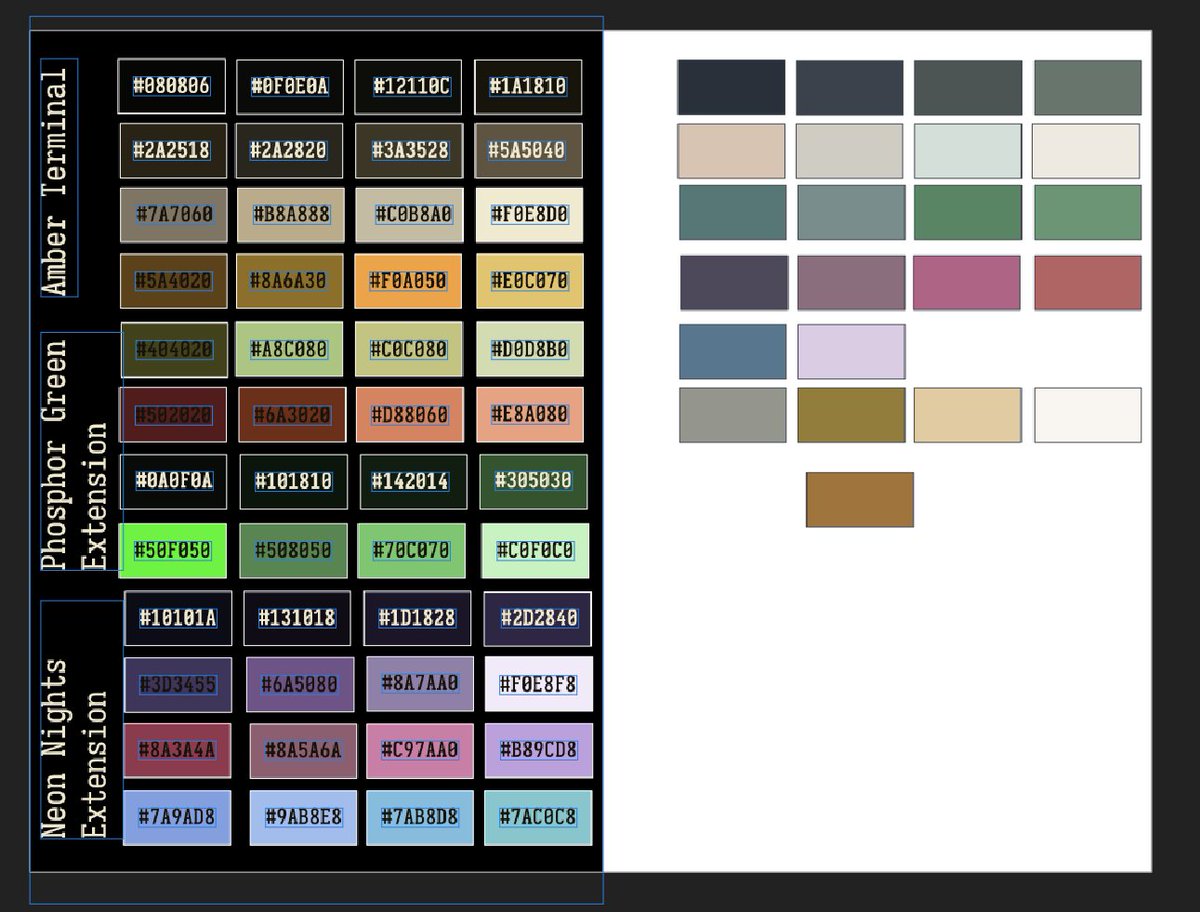The image size is (1200, 912).
Task: Select the #C0B8A0 swatch
Action: [x=410, y=214]
